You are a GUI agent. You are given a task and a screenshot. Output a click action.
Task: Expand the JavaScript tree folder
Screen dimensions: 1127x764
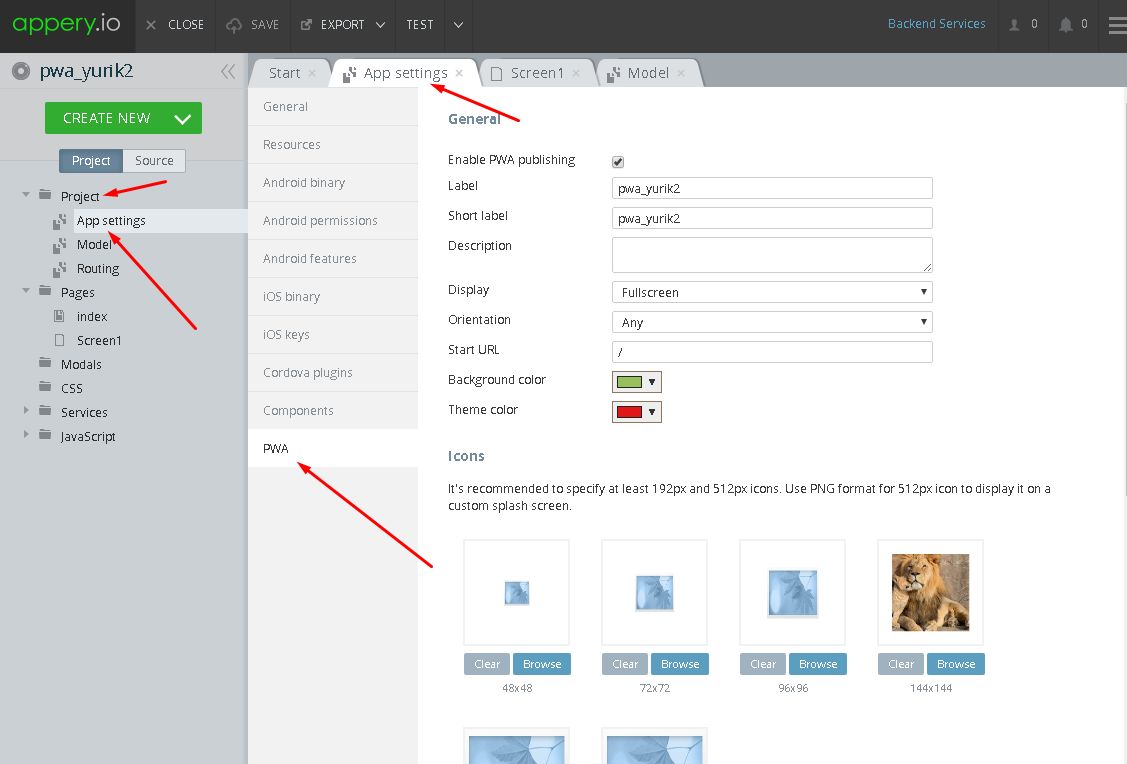click(26, 434)
